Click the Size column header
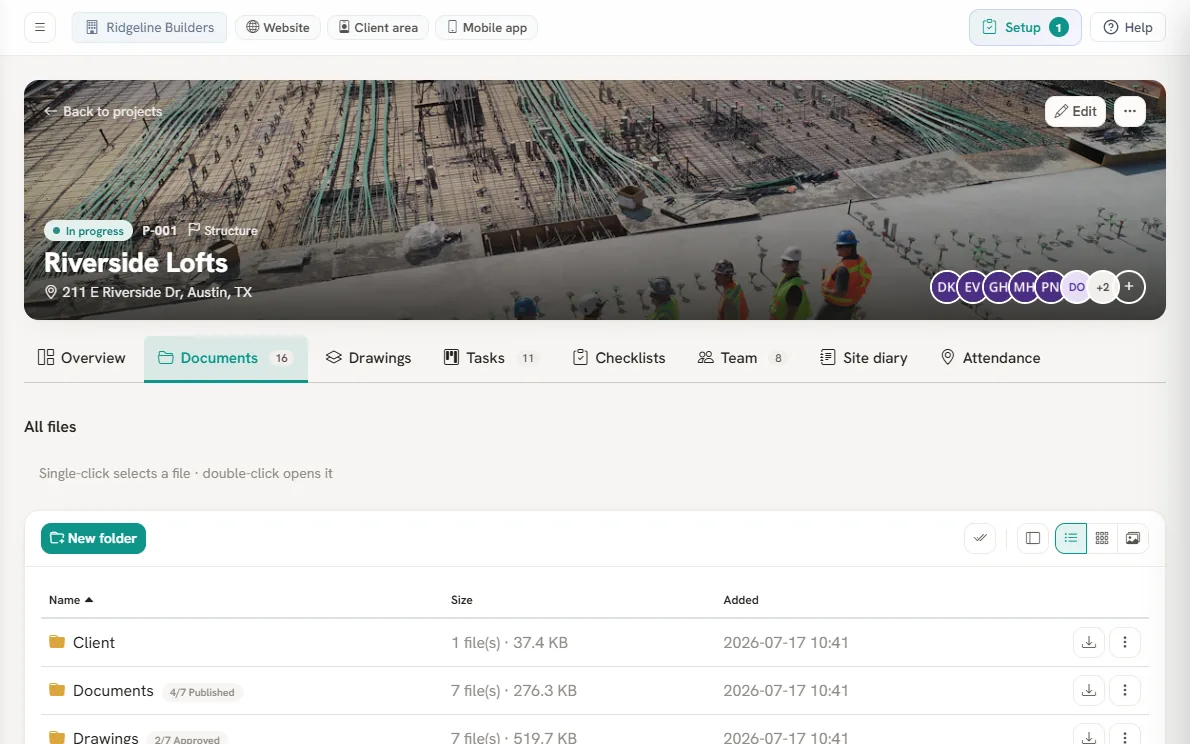Viewport: 1190px width, 744px height. 461,600
